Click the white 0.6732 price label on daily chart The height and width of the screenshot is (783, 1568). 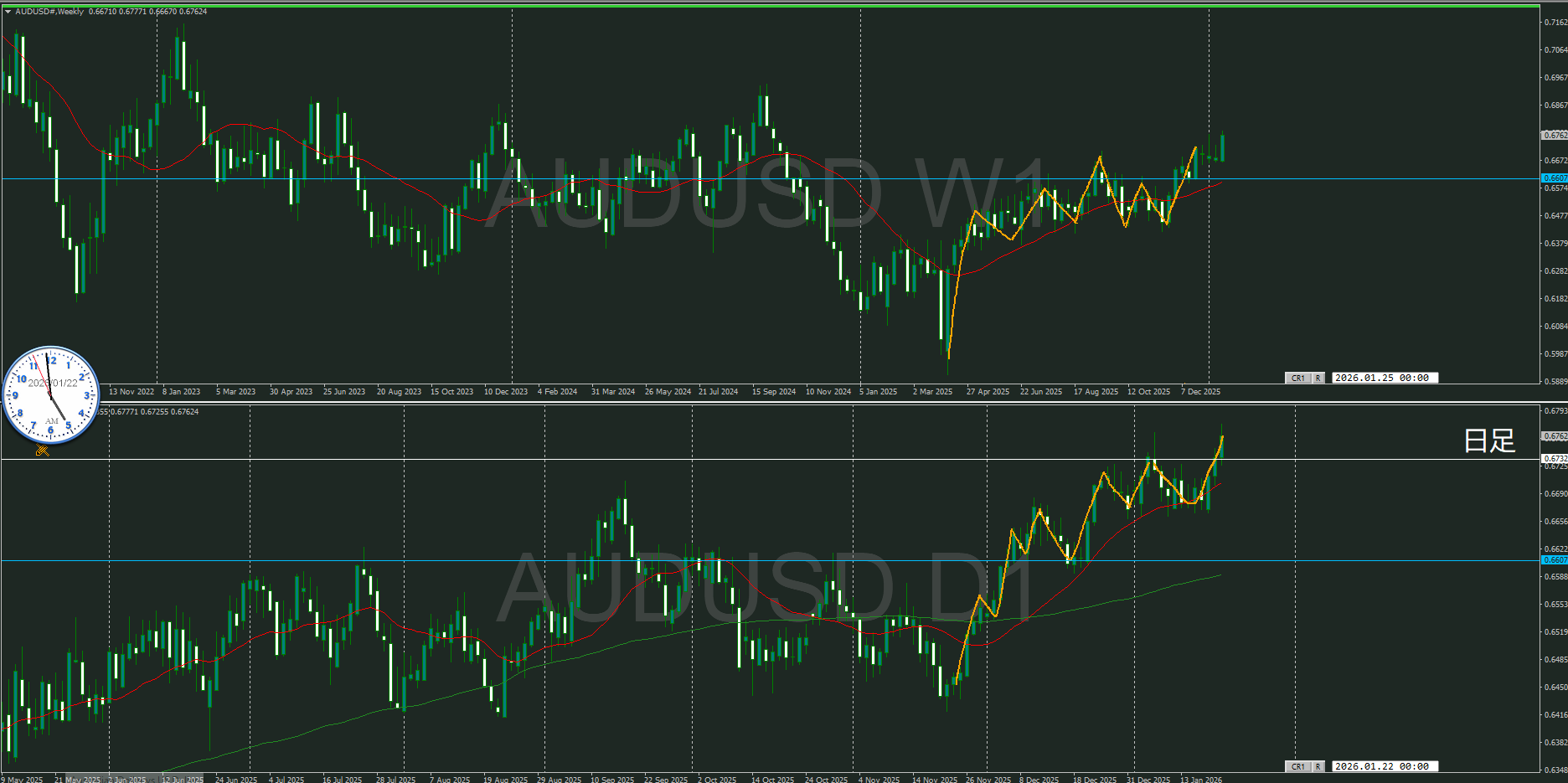click(x=1555, y=459)
